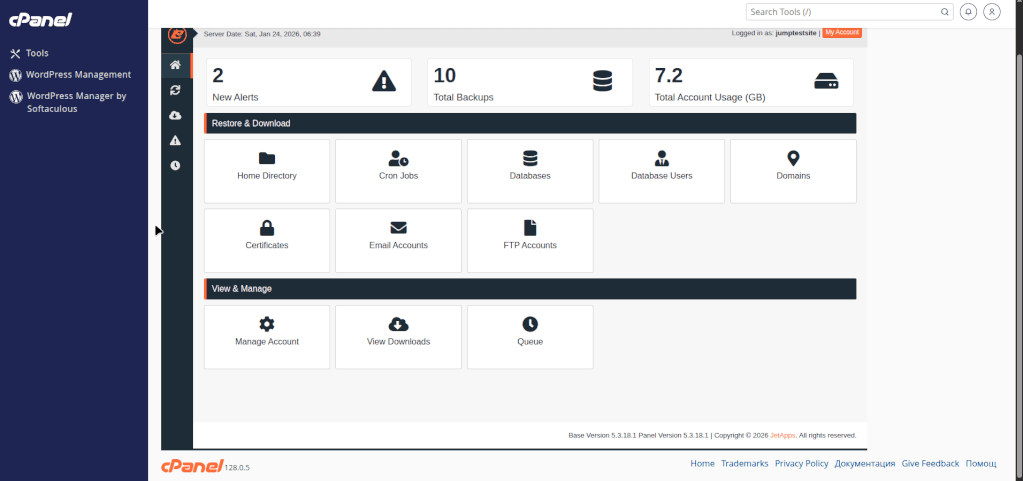Image resolution: width=1023 pixels, height=481 pixels.
Task: Click the orange My Account button
Action: click(x=841, y=33)
